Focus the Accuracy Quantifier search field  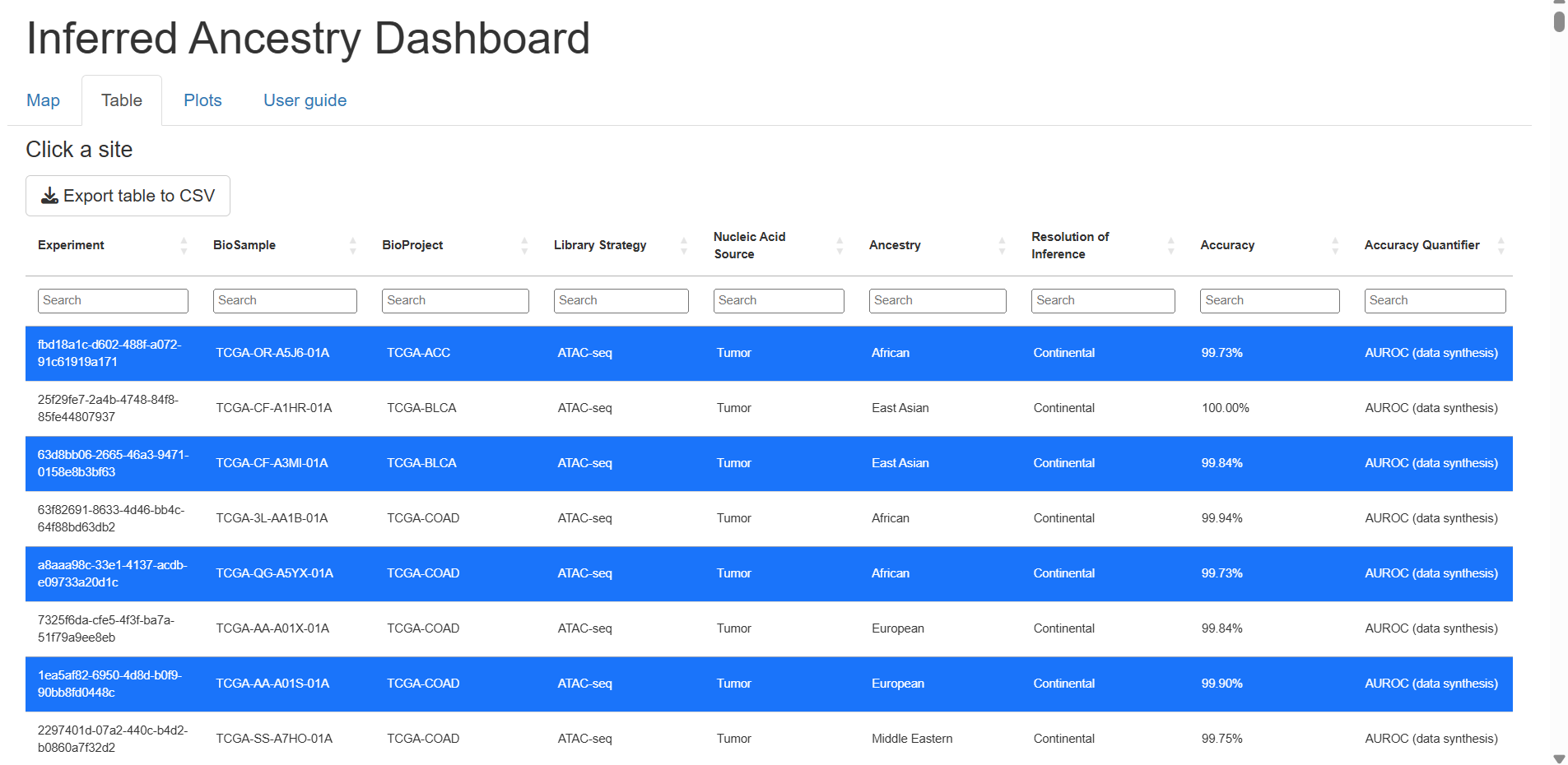click(x=1435, y=300)
